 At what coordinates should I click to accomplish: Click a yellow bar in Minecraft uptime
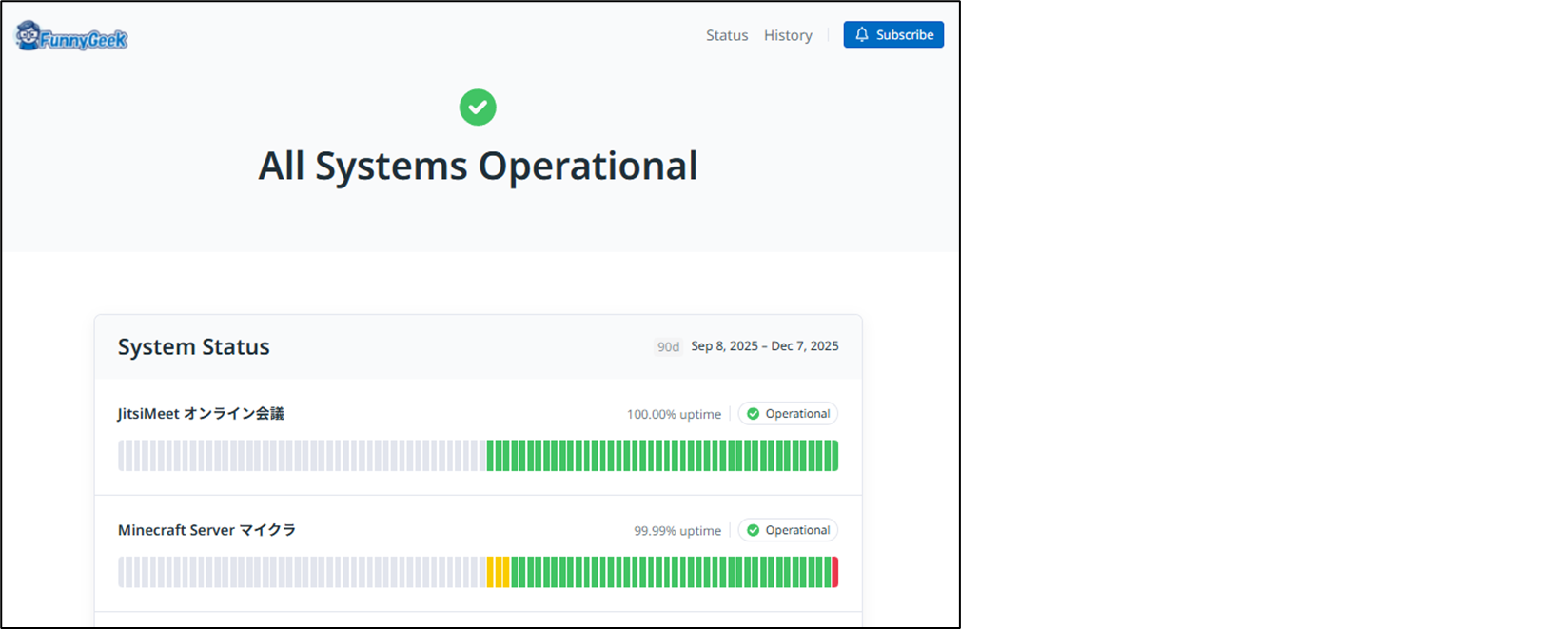point(499,572)
